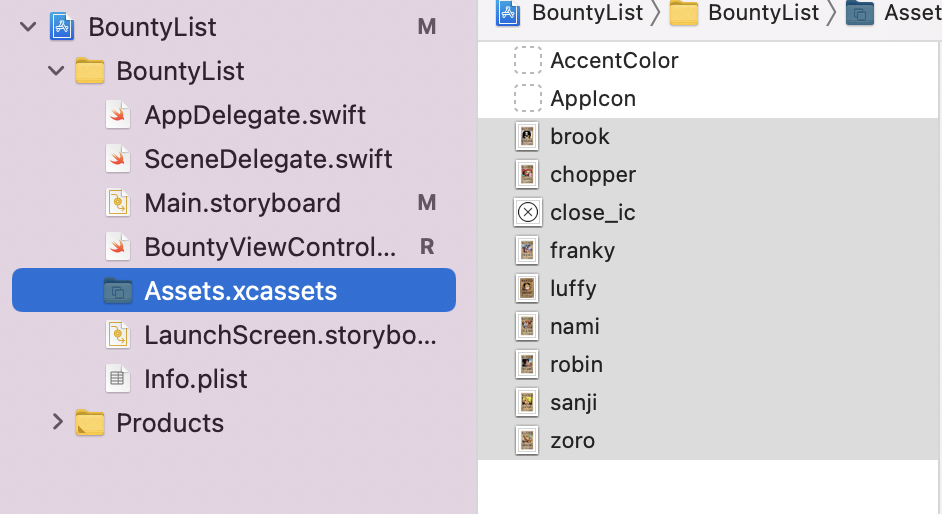Viewport: 942px width, 514px height.
Task: Select the Products group label
Action: [170, 423]
